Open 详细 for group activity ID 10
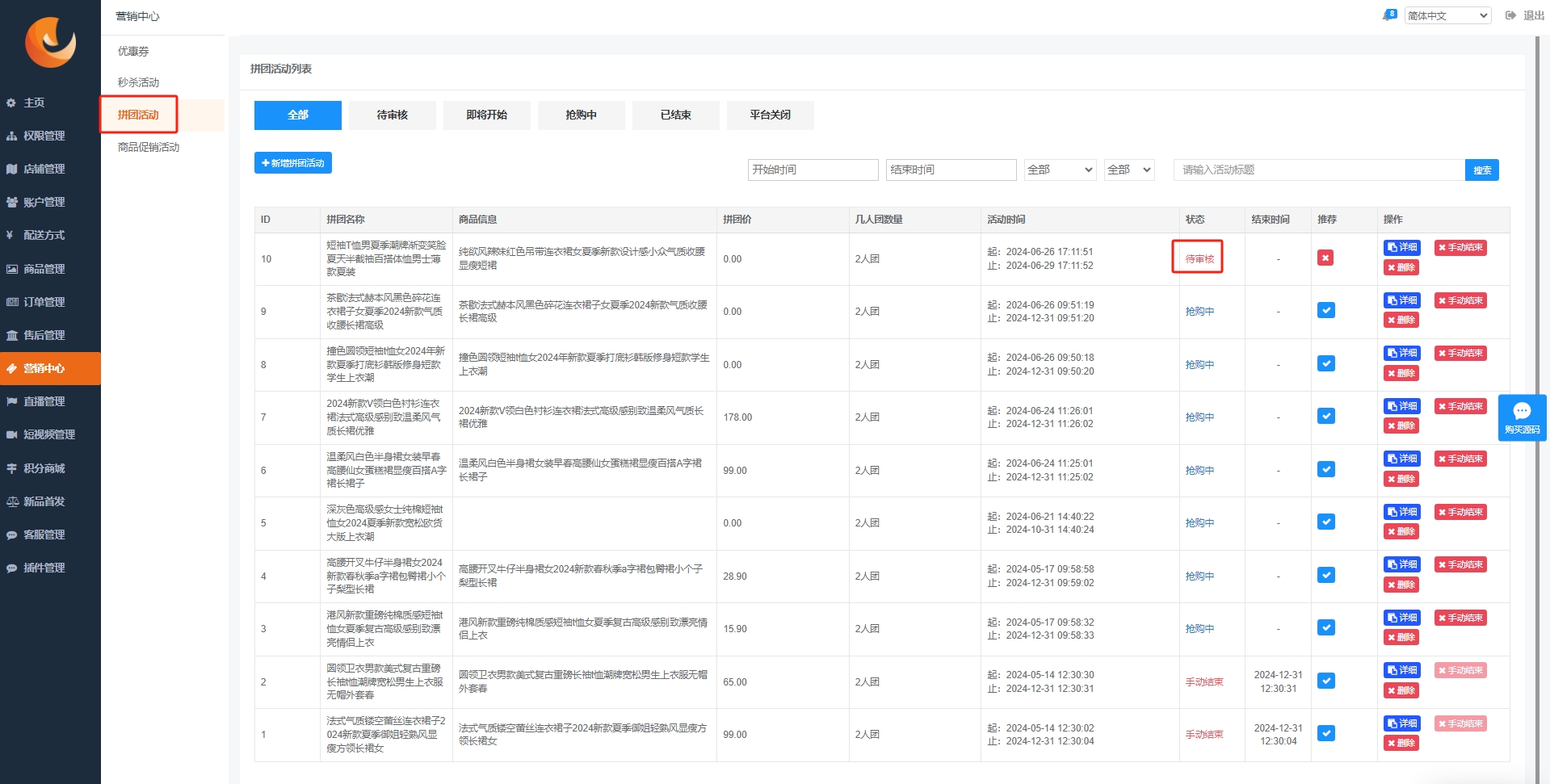1550x784 pixels. point(1402,247)
